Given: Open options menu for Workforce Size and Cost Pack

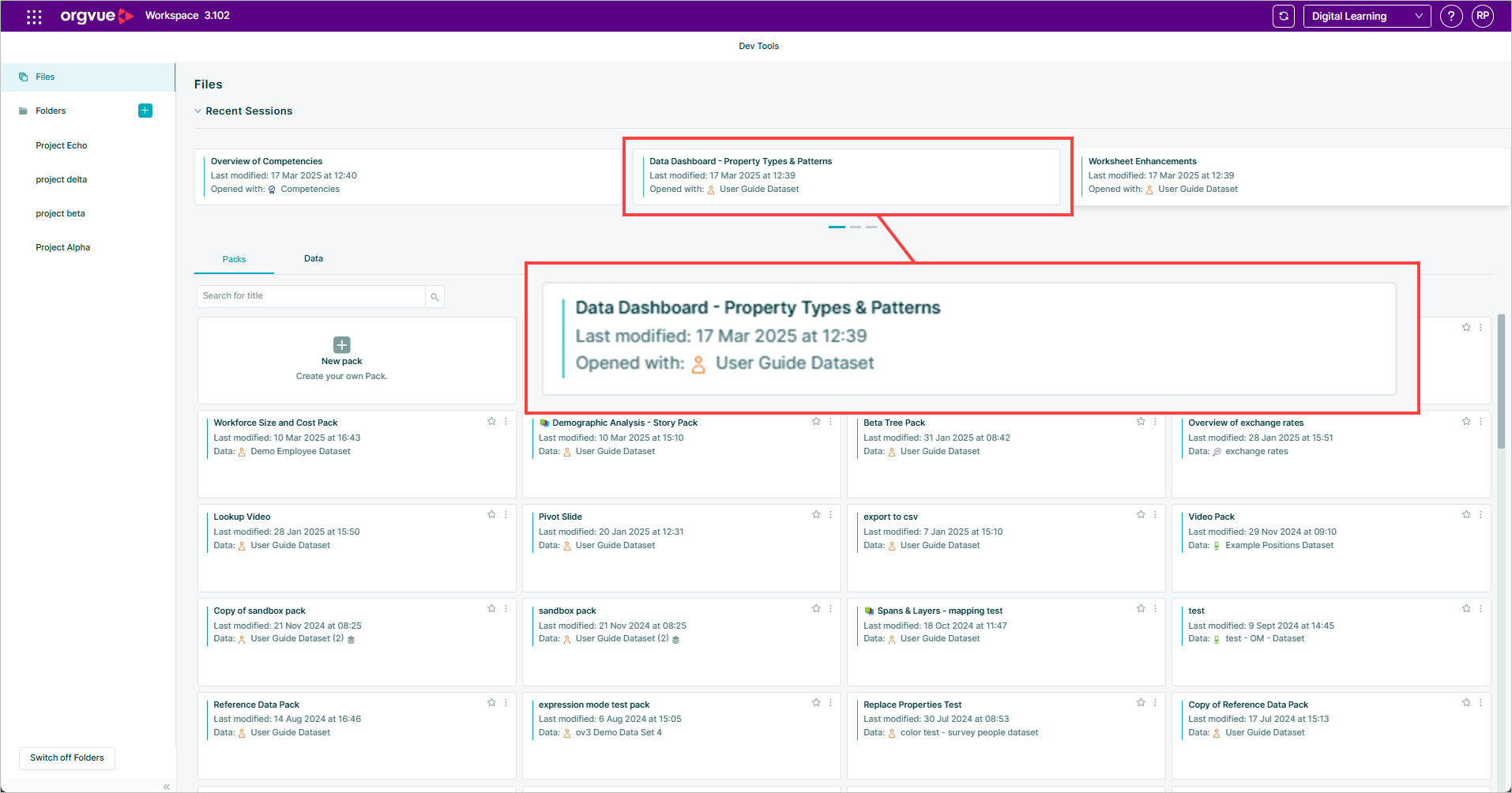Looking at the screenshot, I should pos(506,422).
